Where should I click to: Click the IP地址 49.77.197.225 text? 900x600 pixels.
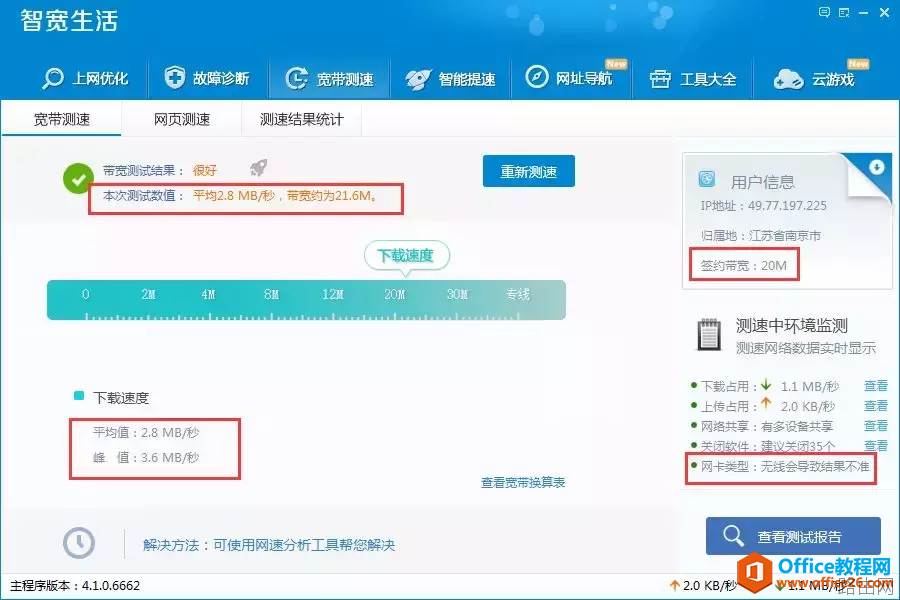click(x=763, y=206)
